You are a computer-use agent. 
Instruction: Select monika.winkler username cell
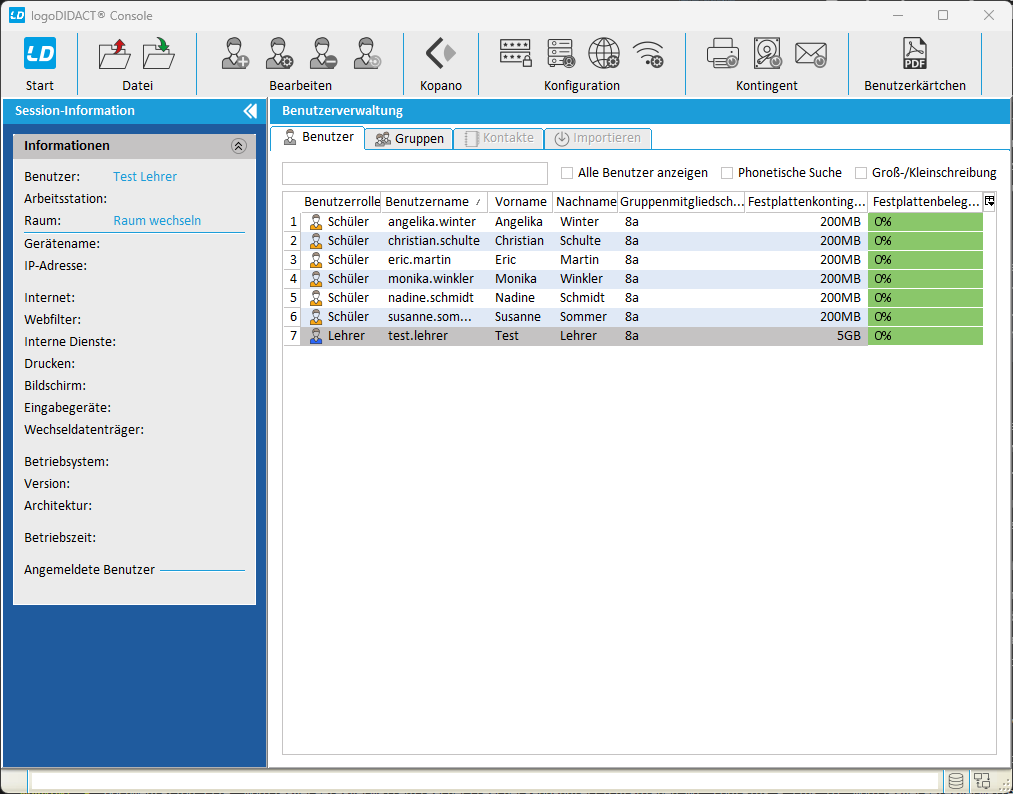(x=434, y=279)
